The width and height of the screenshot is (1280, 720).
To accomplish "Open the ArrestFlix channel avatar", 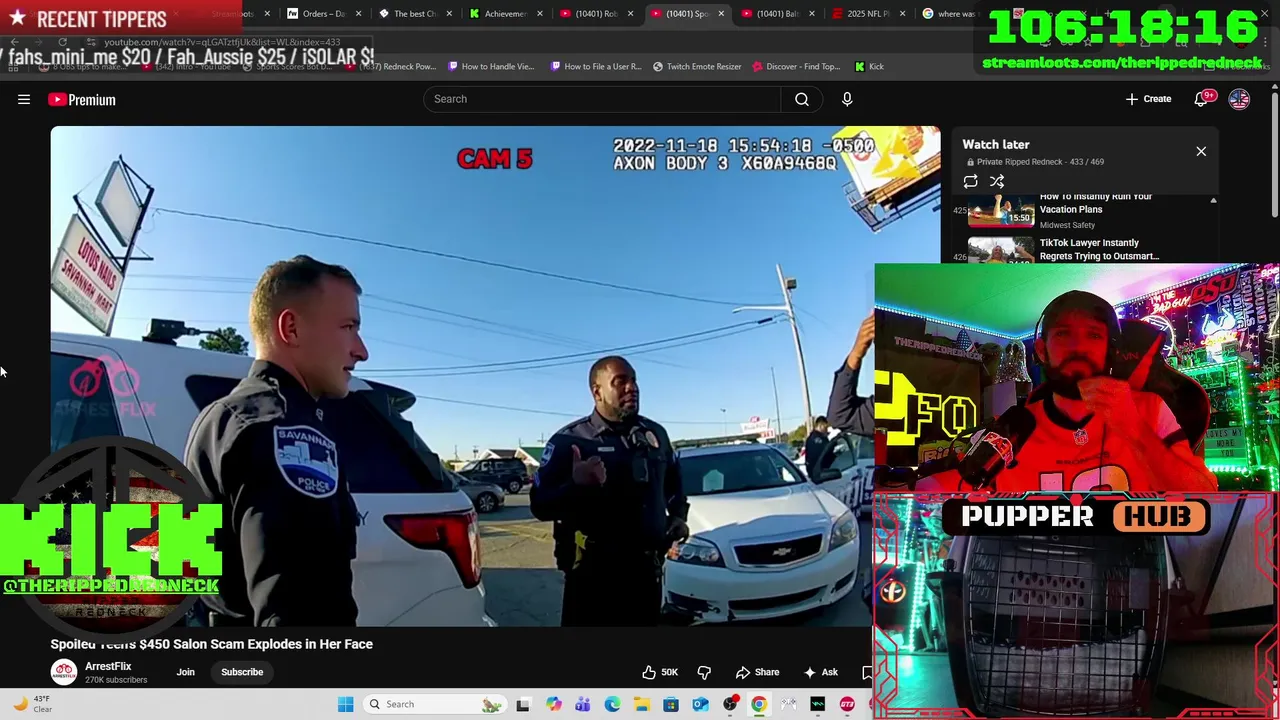I will pos(64,672).
